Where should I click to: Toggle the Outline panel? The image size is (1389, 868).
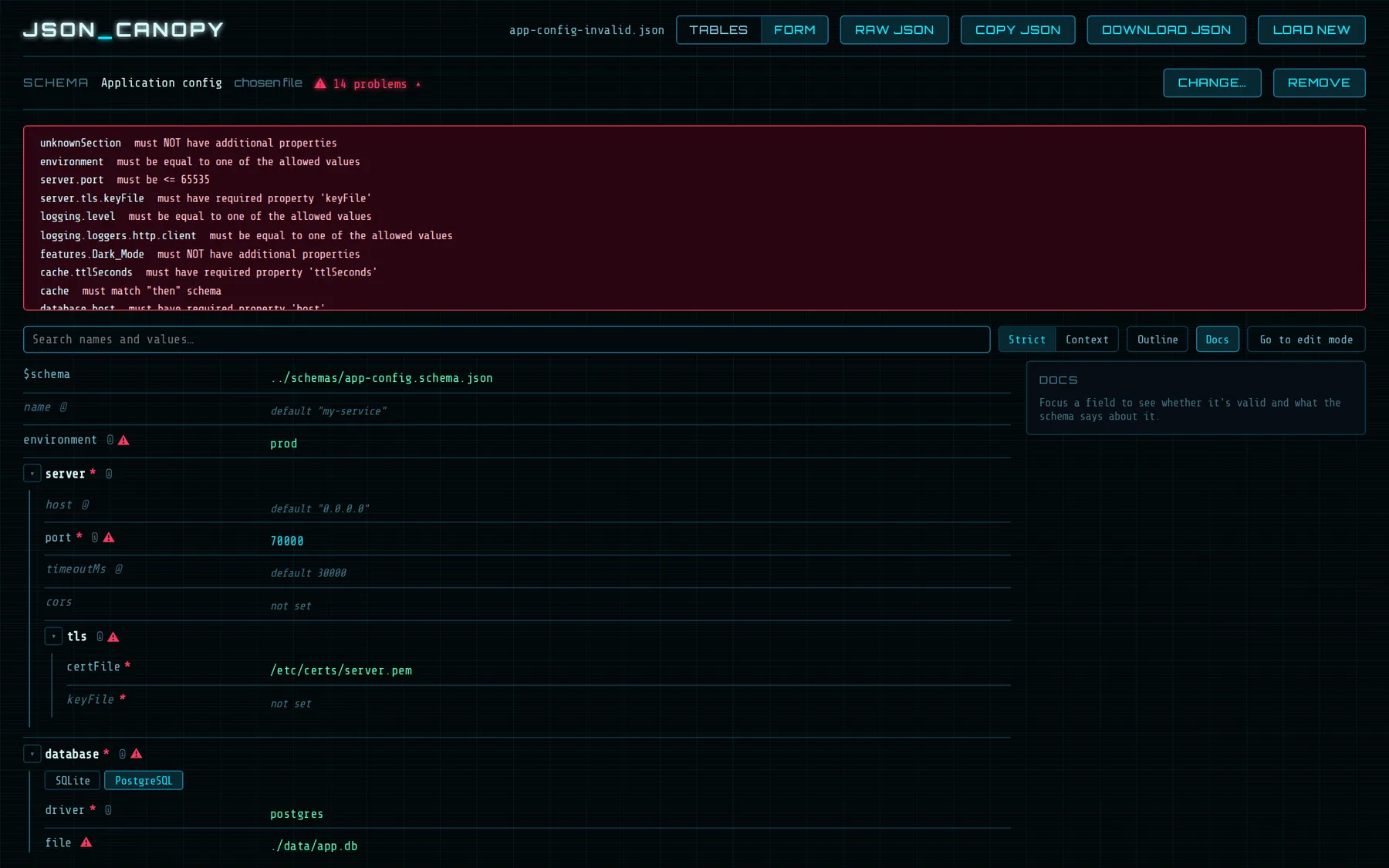pos(1157,339)
